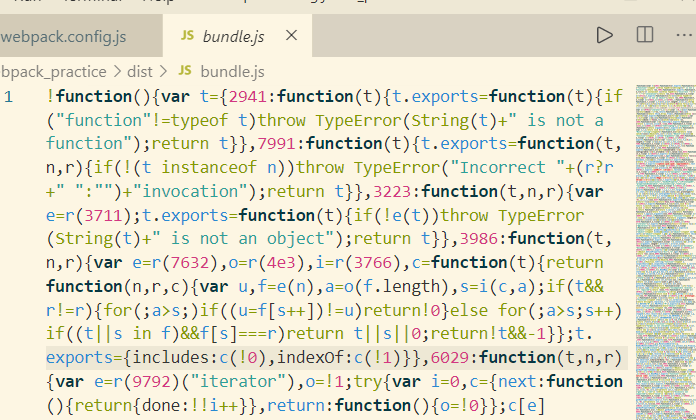Click the word done in the code
Screen dimensions: 696x420
(161, 406)
